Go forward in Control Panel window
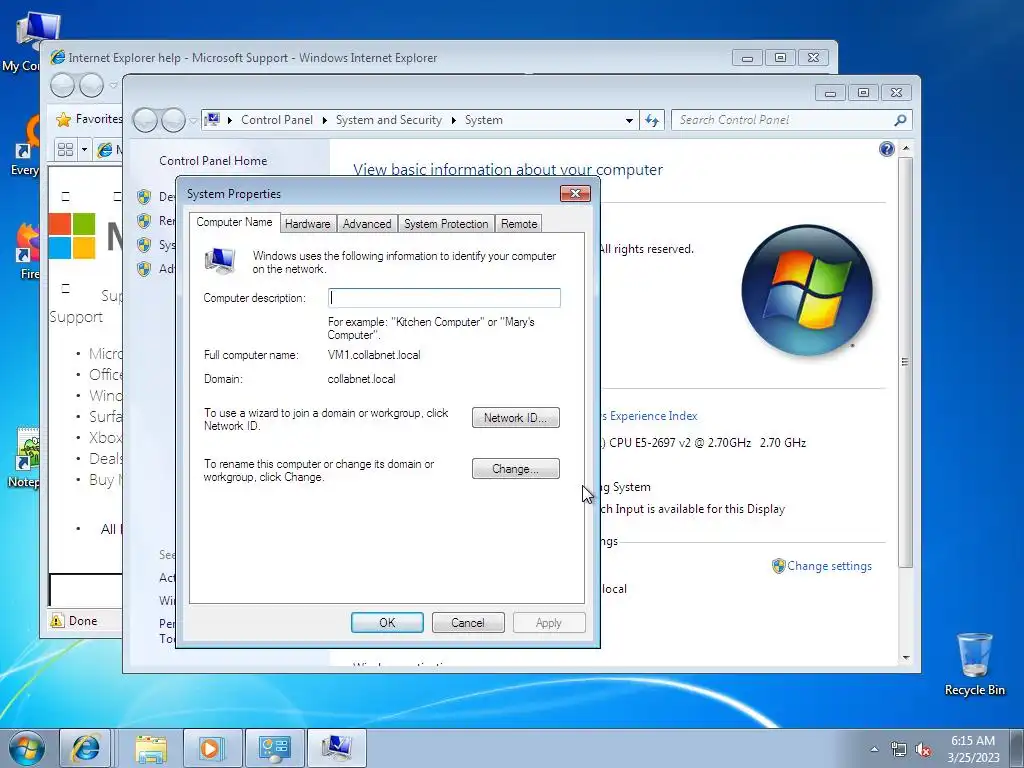The image size is (1024, 768). click(x=173, y=120)
